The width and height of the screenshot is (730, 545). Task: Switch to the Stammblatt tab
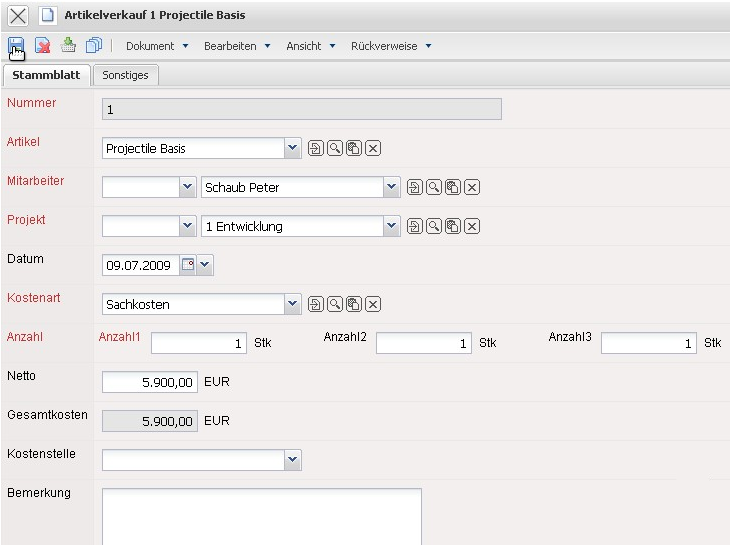(46, 75)
